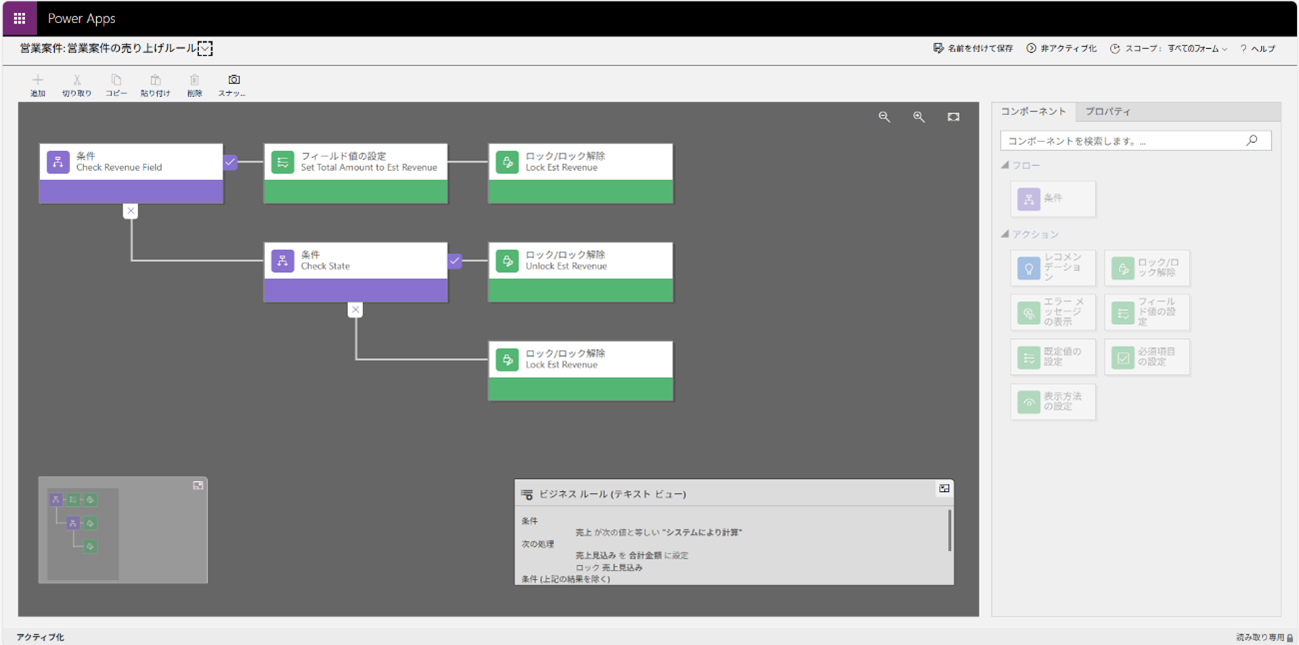Expand the business rule name dropdown chevron
The height and width of the screenshot is (645, 1299).
tap(205, 49)
